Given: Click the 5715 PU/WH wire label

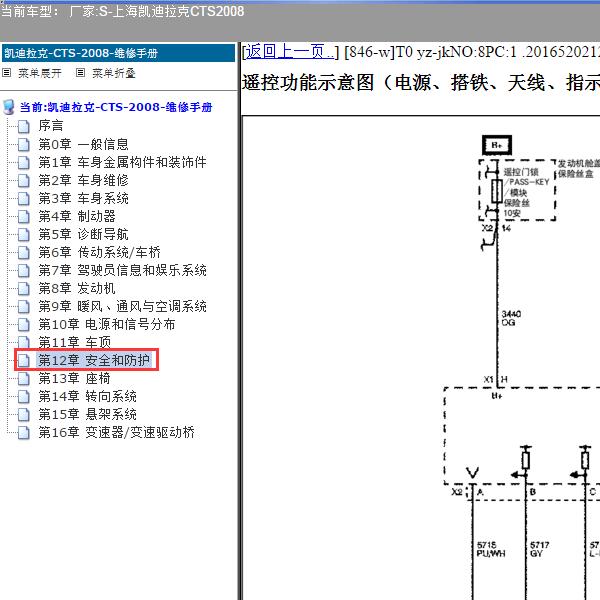Looking at the screenshot, I should pyautogui.click(x=491, y=549).
